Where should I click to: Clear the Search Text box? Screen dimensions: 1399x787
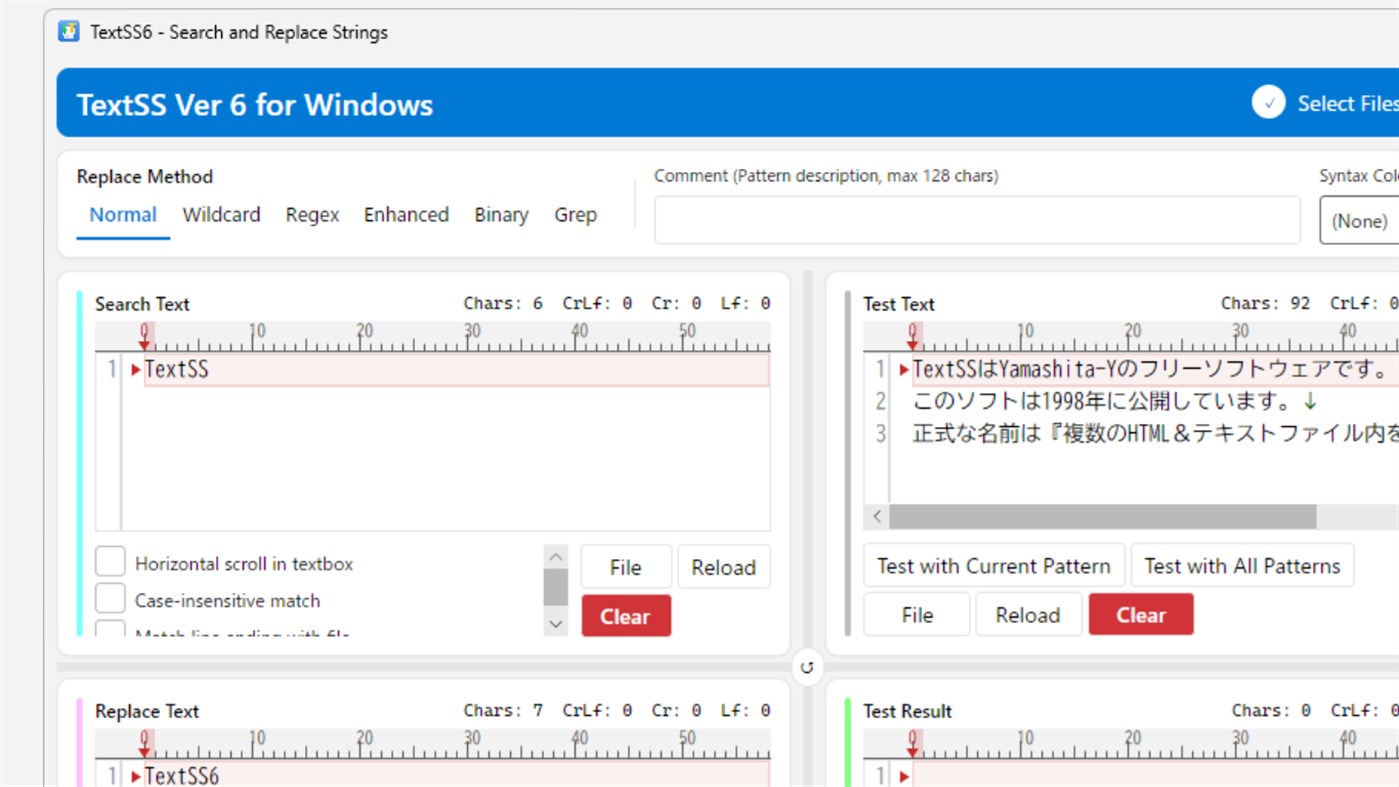(x=626, y=616)
